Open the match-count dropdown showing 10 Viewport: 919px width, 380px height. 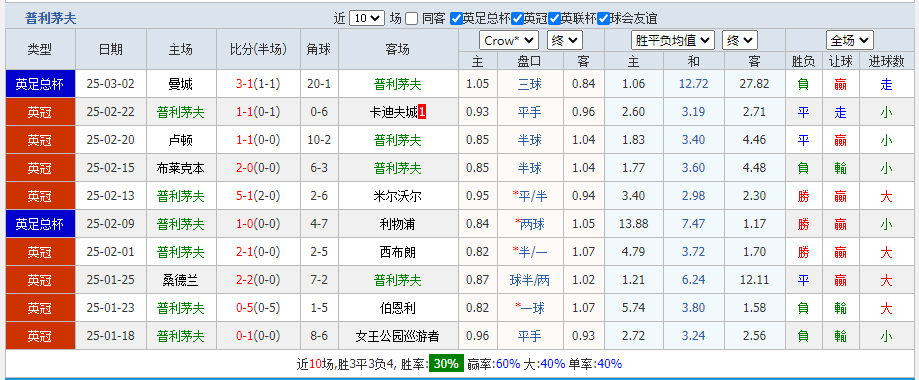pyautogui.click(x=367, y=19)
